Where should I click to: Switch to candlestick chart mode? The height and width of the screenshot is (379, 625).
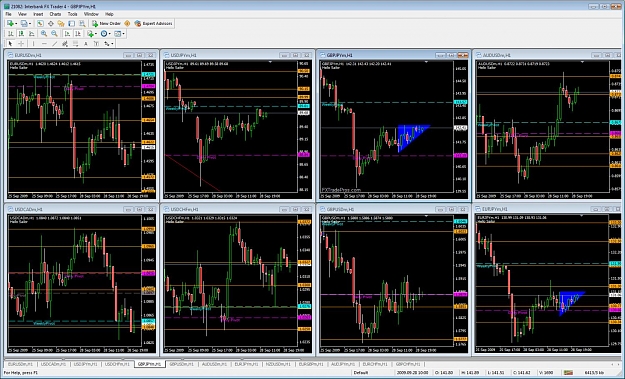tap(21, 33)
